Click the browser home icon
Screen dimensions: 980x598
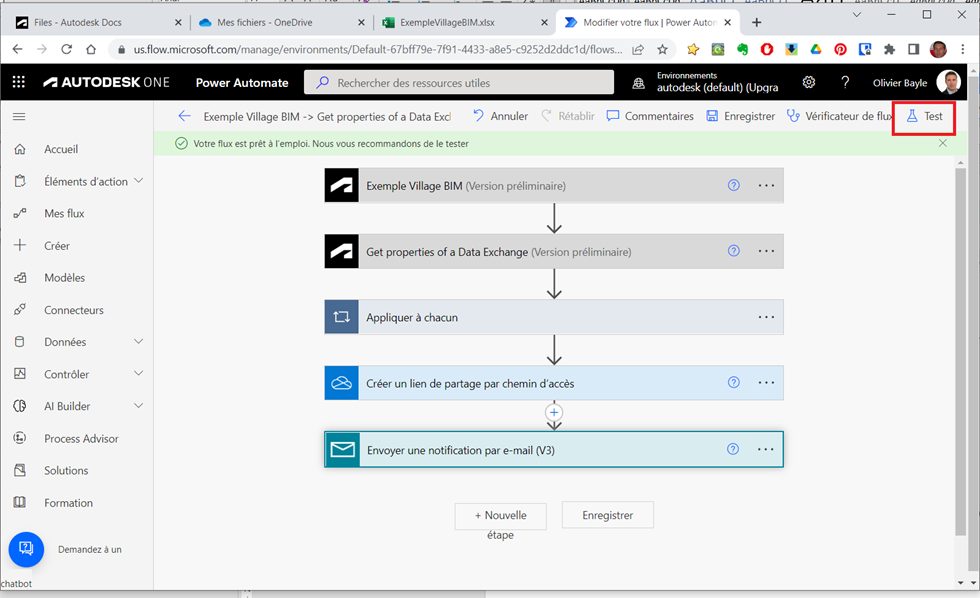[91, 49]
